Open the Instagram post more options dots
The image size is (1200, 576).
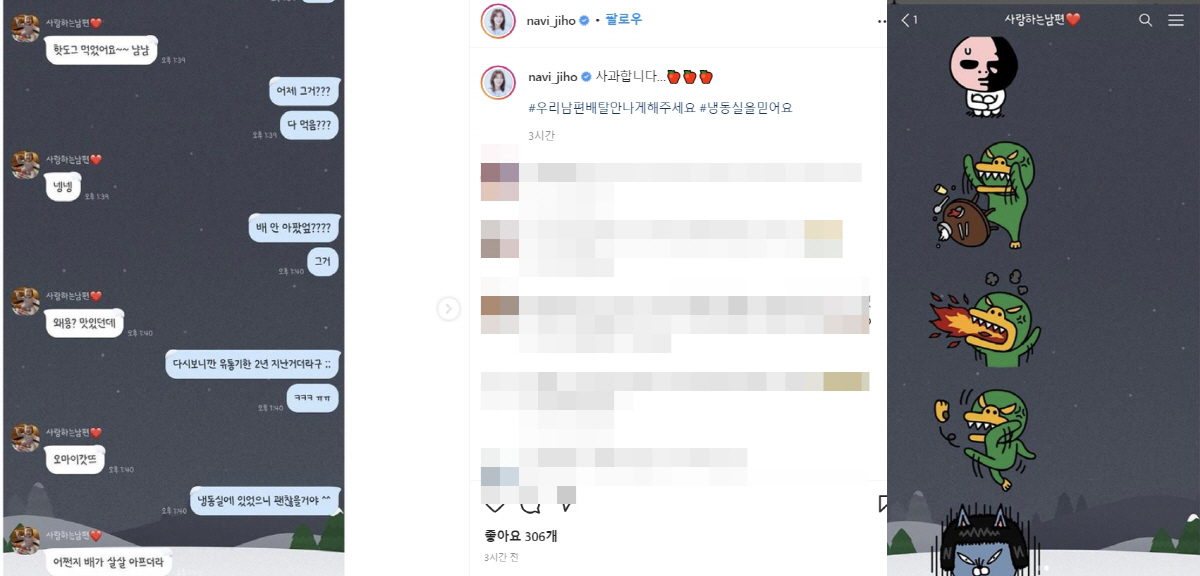pos(881,21)
